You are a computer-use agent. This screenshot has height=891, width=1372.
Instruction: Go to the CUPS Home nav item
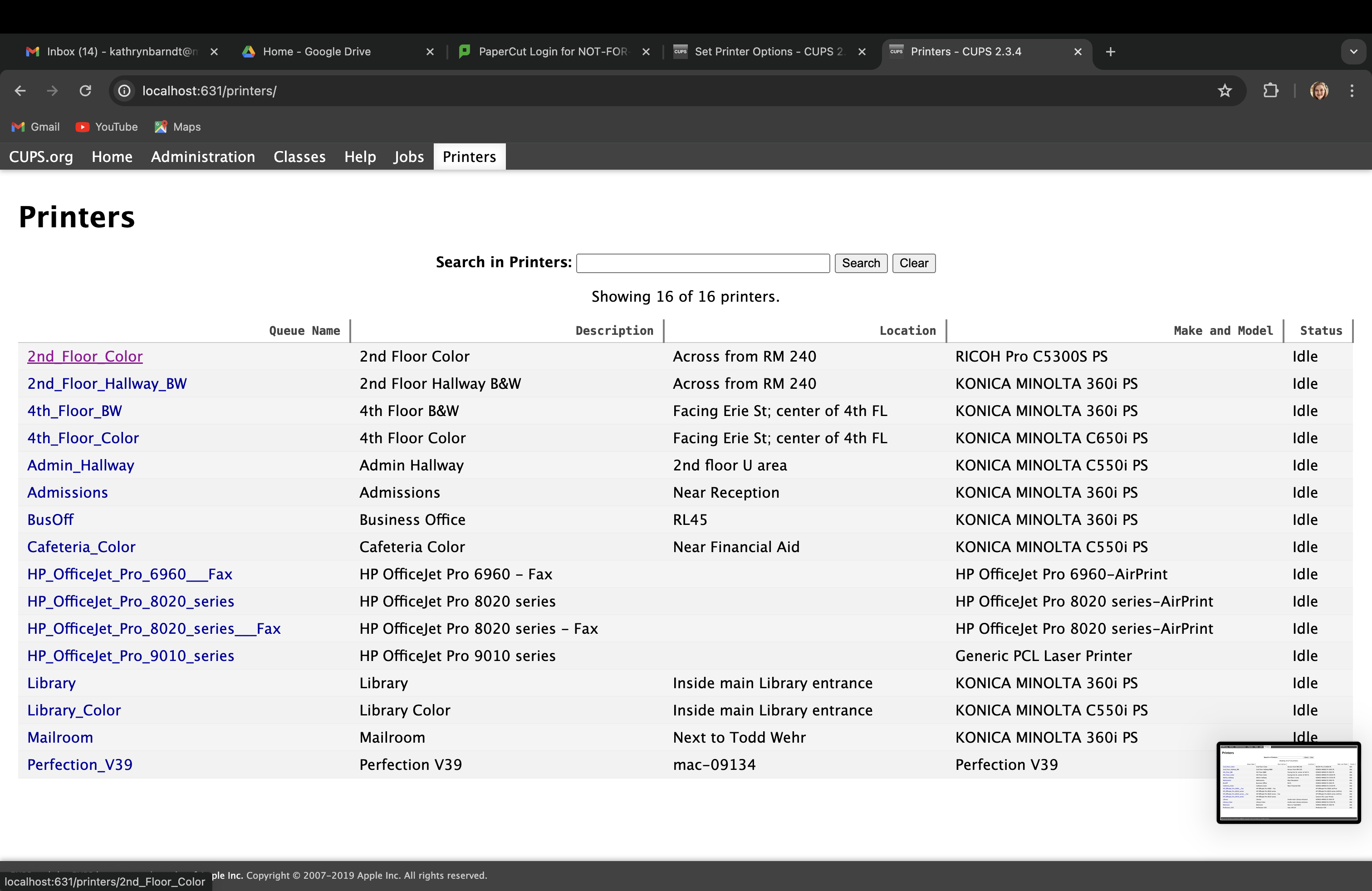point(112,157)
